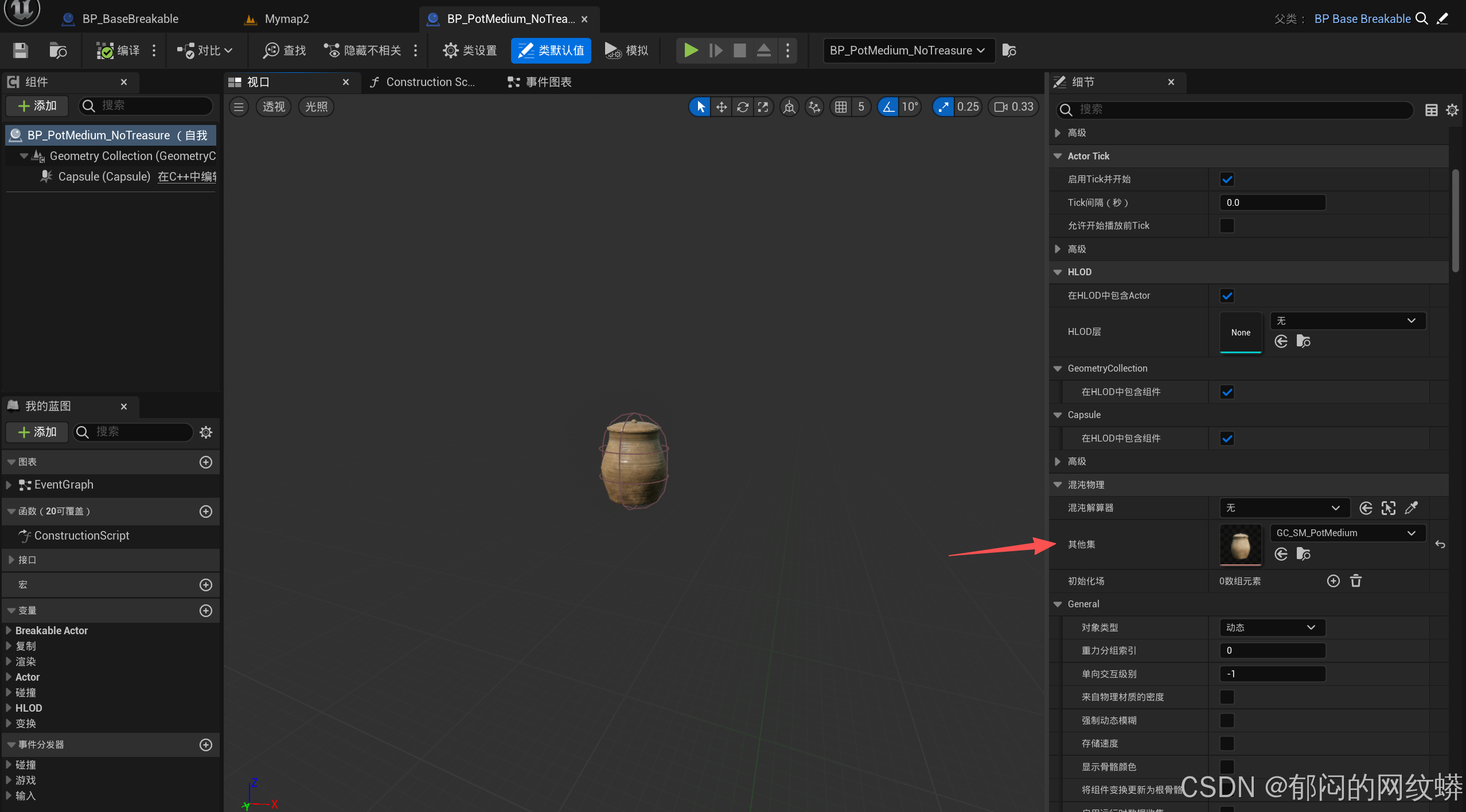Collapse the Actor Tick section

[x=1058, y=156]
